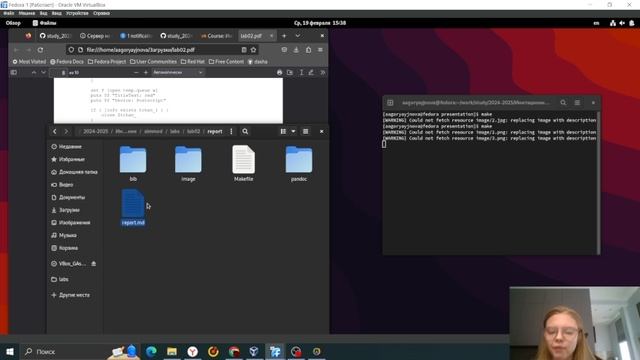Navigate to lab02 in Files path bar
Screen dimensions: 640x360
(193, 131)
